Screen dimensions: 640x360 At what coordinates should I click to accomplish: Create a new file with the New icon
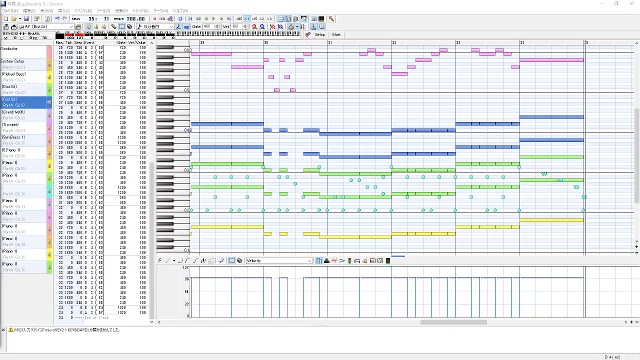(6, 19)
